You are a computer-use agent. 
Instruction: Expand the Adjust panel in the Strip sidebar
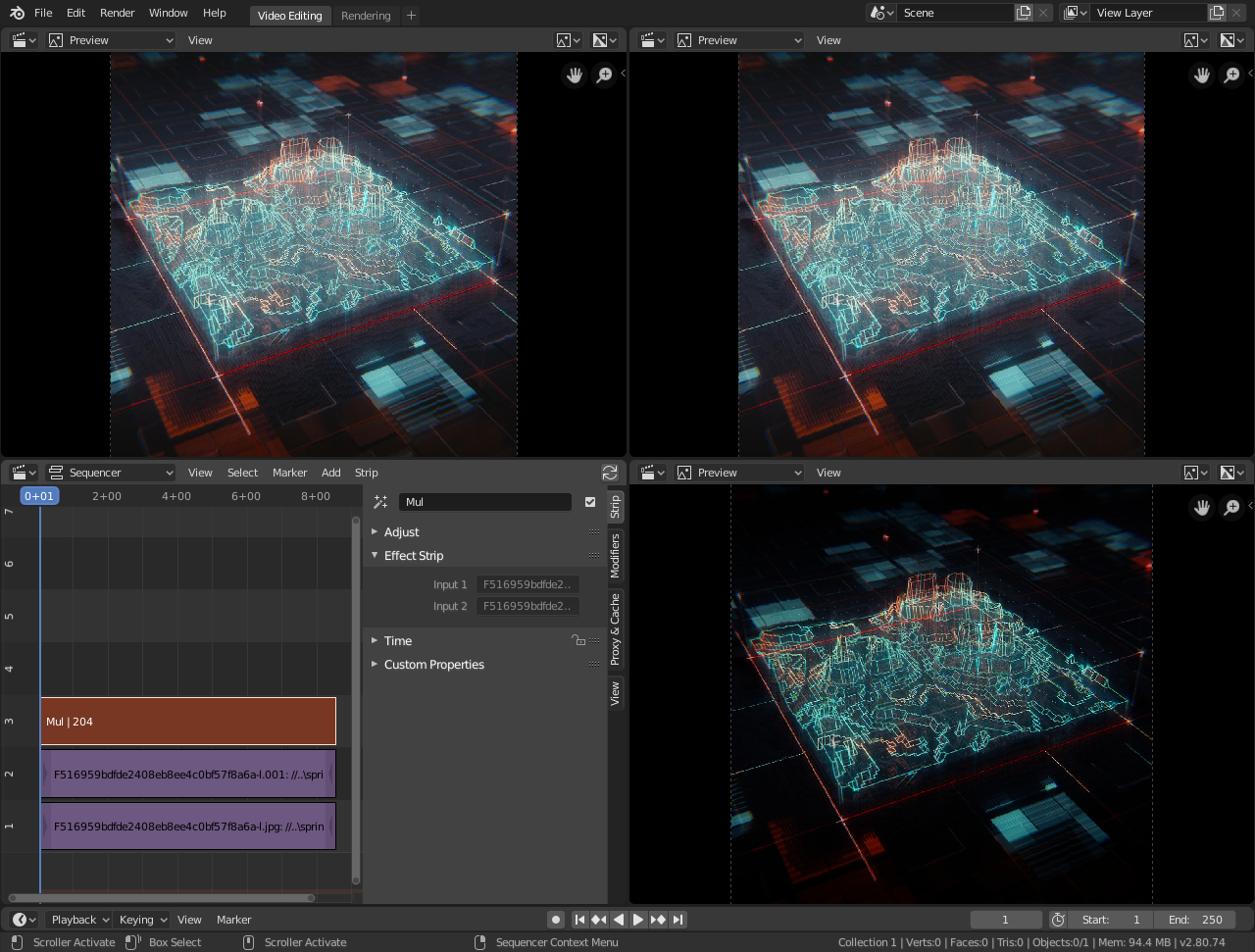click(x=401, y=531)
